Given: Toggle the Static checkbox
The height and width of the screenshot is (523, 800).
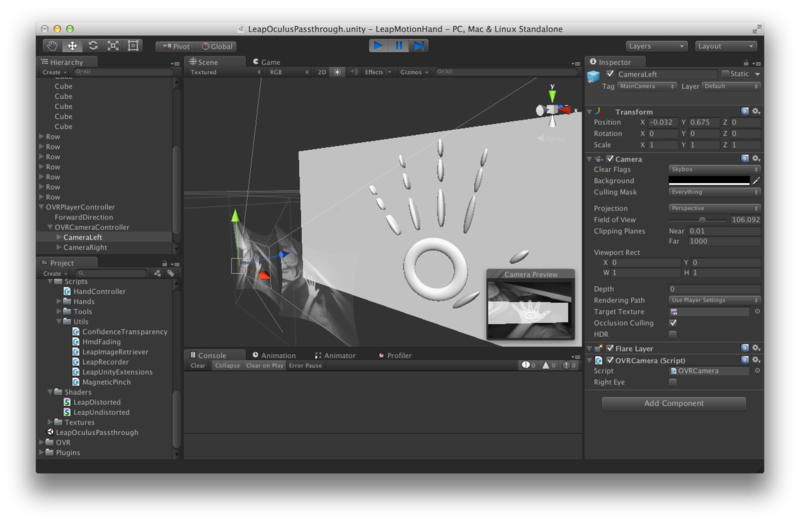Looking at the screenshot, I should click(x=726, y=74).
